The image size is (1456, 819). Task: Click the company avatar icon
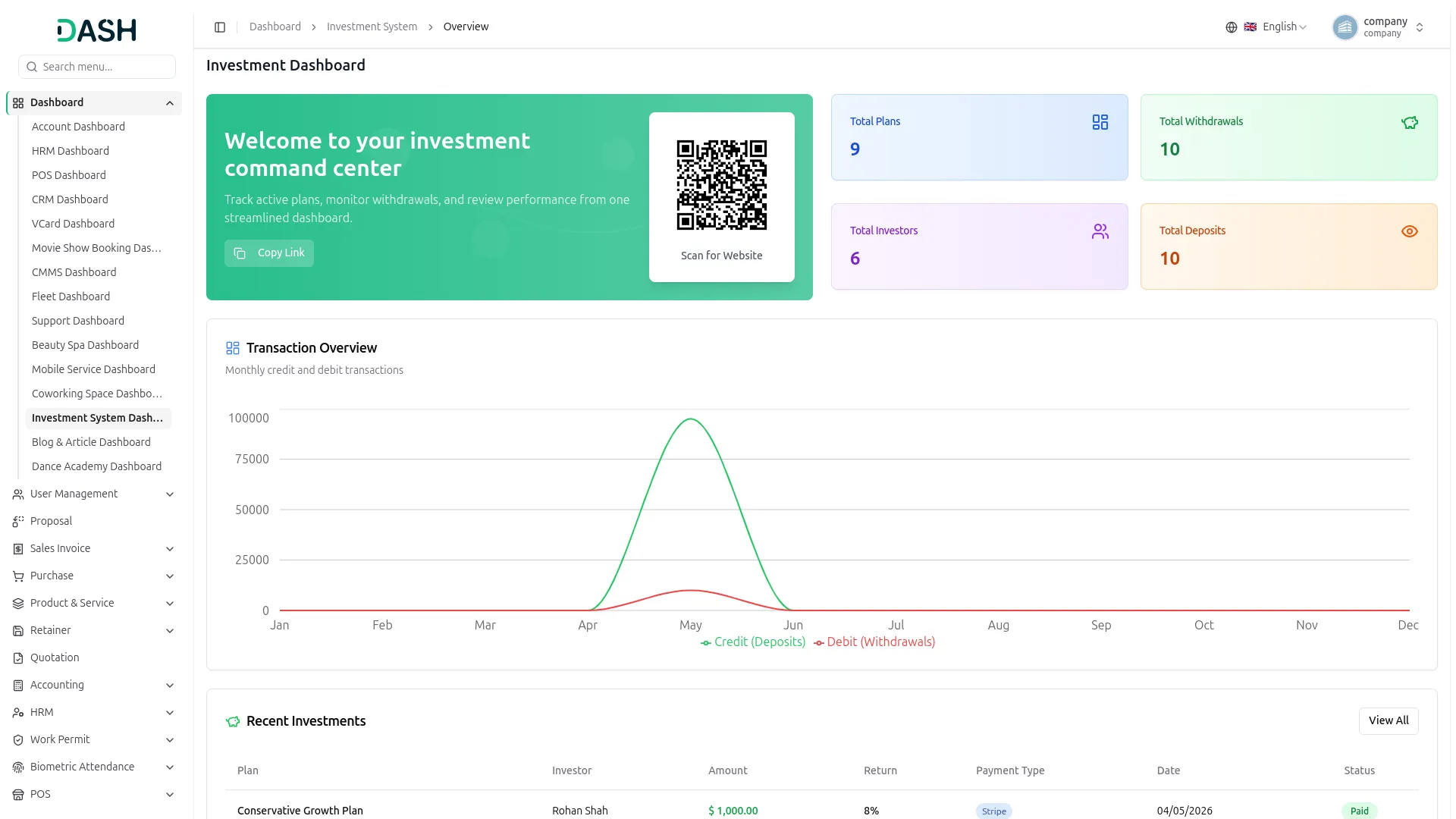point(1345,27)
